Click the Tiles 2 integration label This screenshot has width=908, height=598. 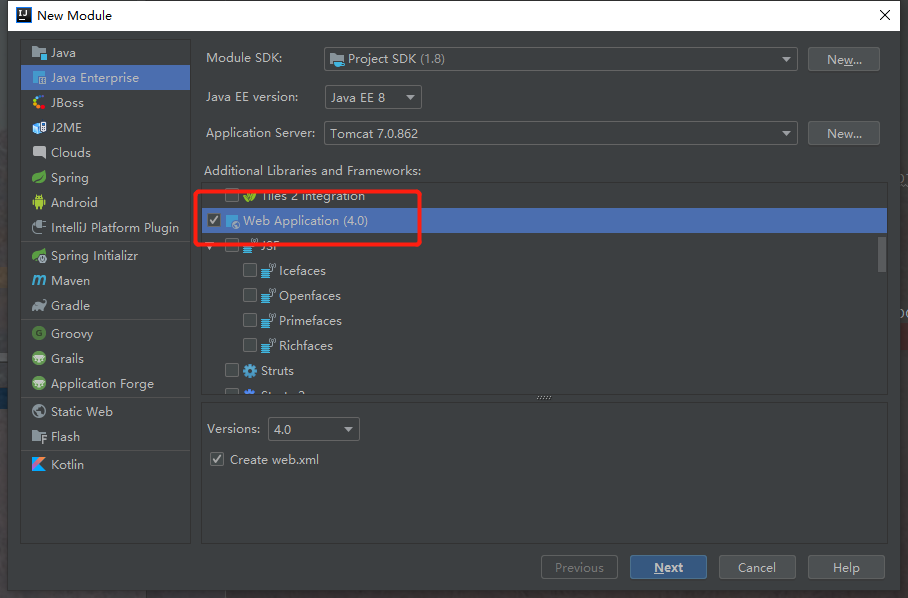tap(313, 196)
